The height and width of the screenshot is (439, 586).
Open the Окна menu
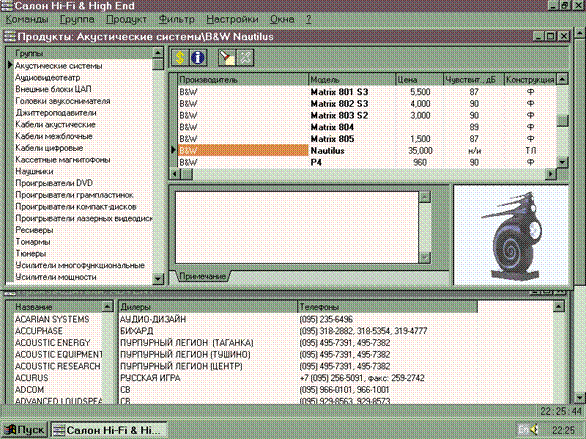(282, 19)
